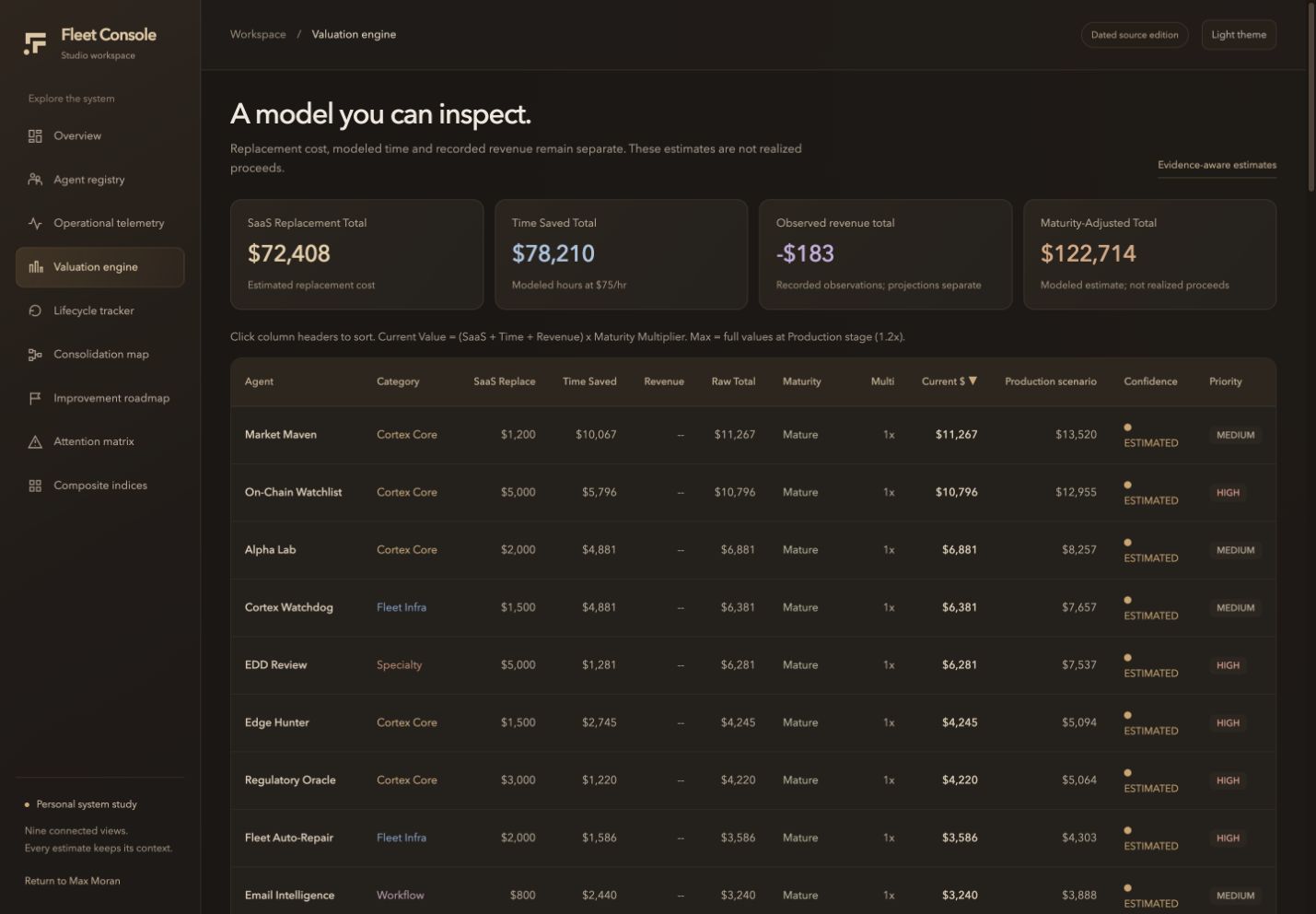The height and width of the screenshot is (914, 1316).
Task: Click the Agent registry people icon
Action: [x=35, y=180]
